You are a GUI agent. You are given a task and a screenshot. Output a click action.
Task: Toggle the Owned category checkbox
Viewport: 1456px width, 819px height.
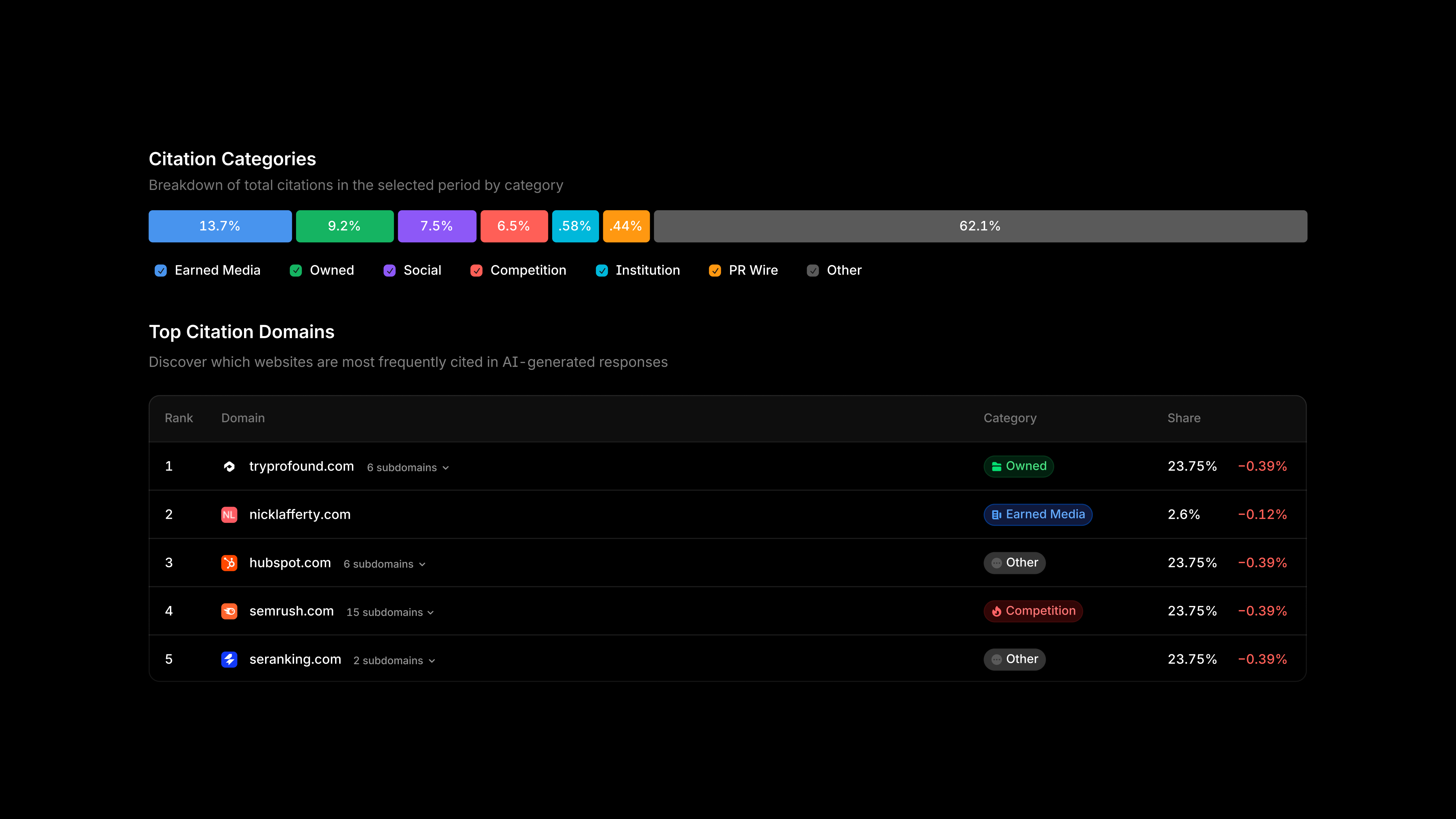point(296,271)
